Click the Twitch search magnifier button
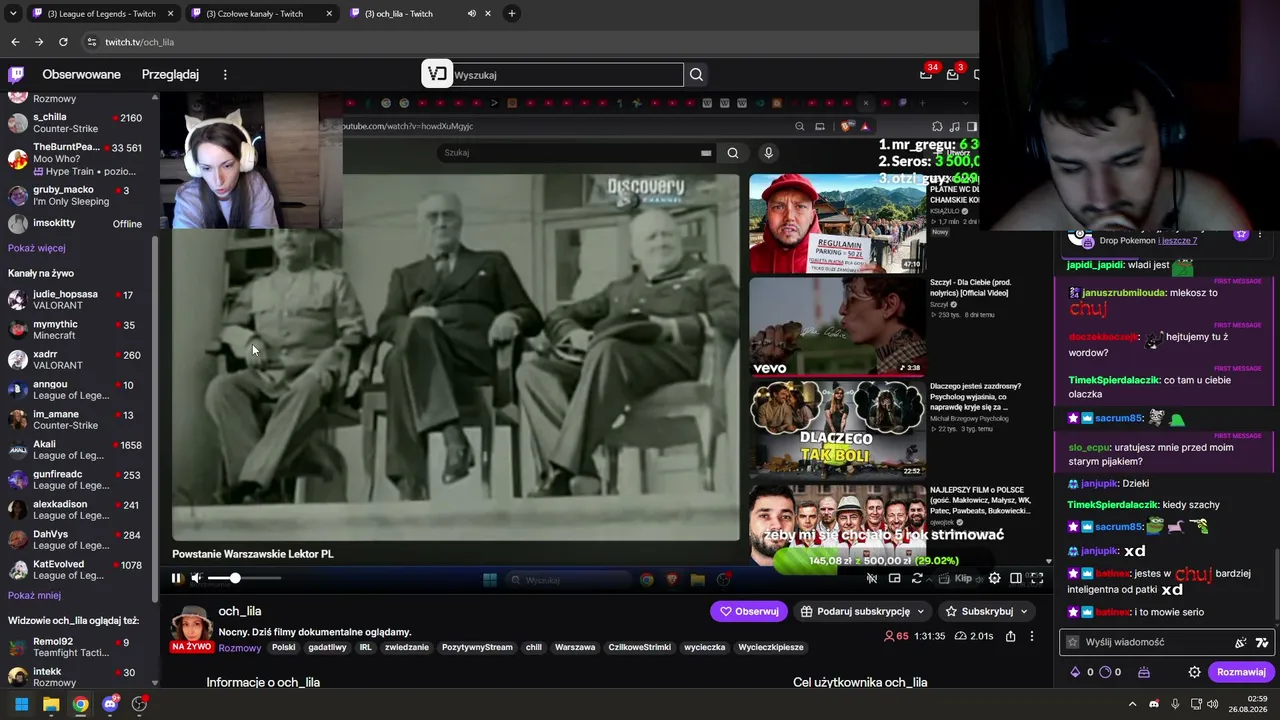The image size is (1280, 720). coord(696,74)
